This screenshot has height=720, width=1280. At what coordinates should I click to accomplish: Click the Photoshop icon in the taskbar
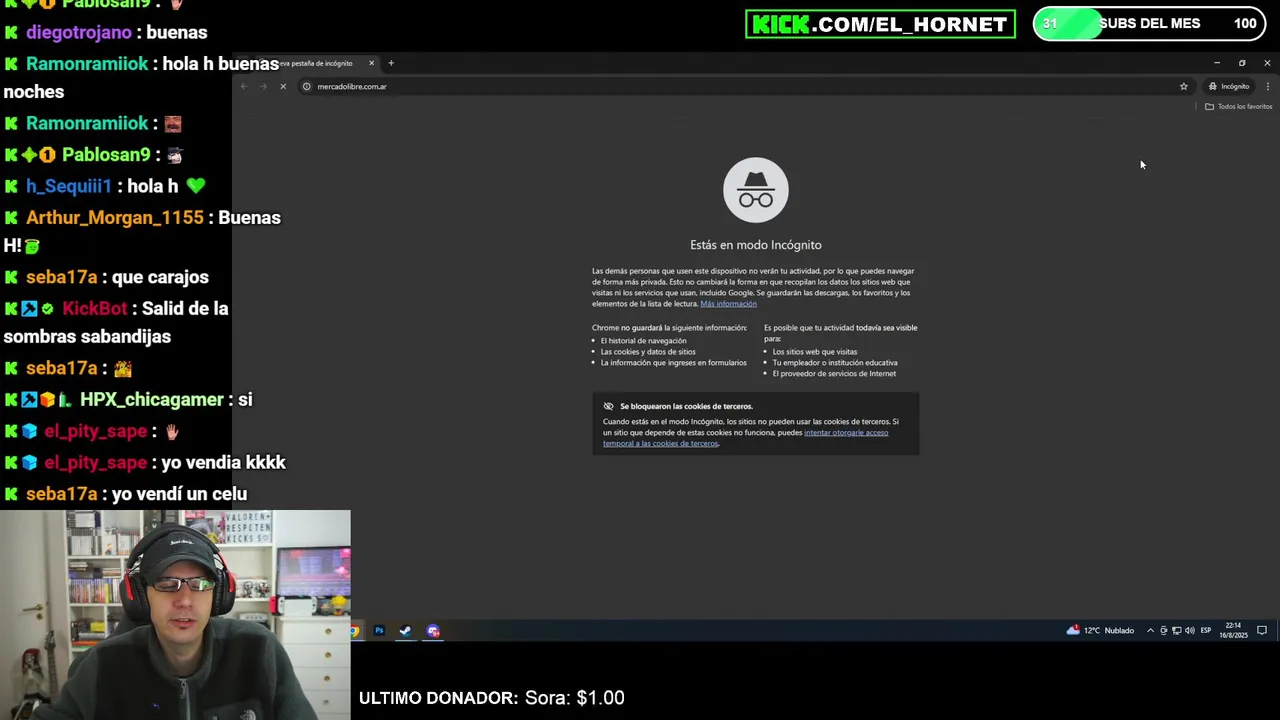coord(379,631)
